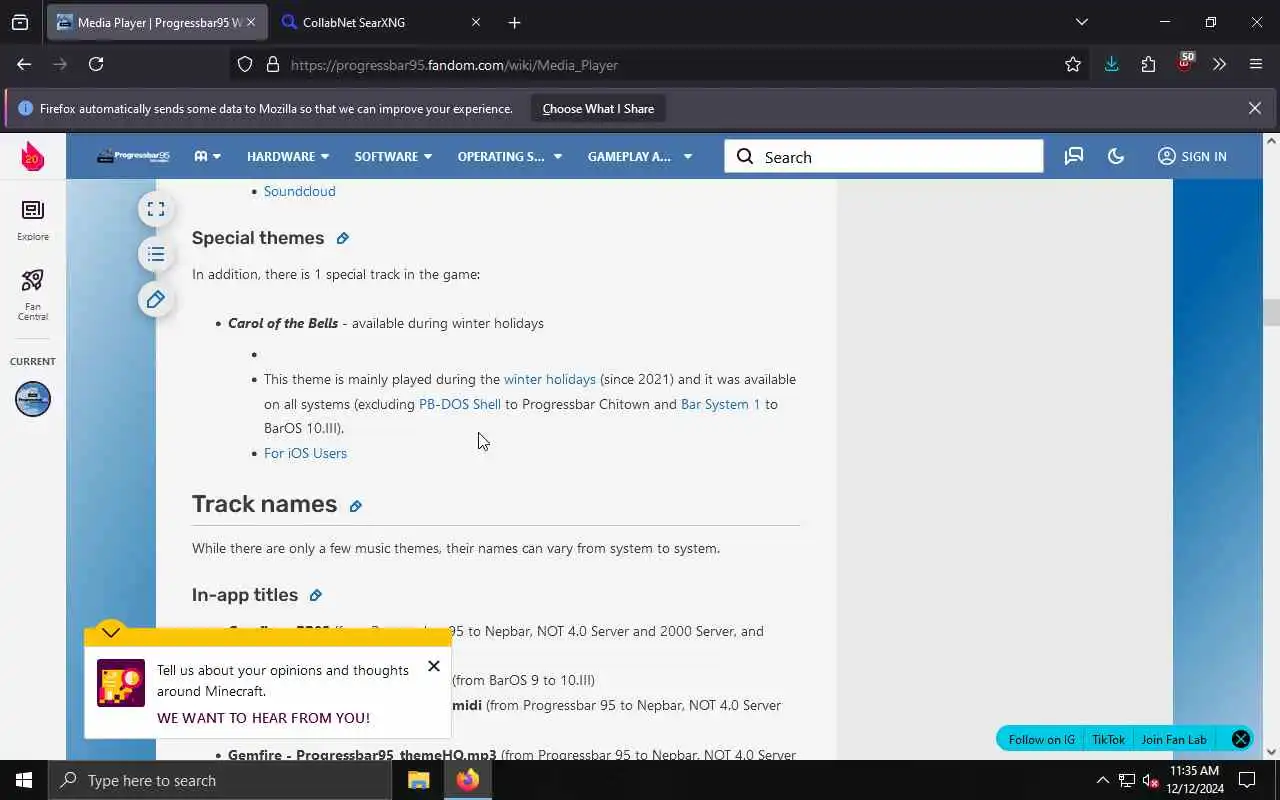Toggle dark theme with the moon icon
The height and width of the screenshot is (800, 1280).
[x=1116, y=156]
